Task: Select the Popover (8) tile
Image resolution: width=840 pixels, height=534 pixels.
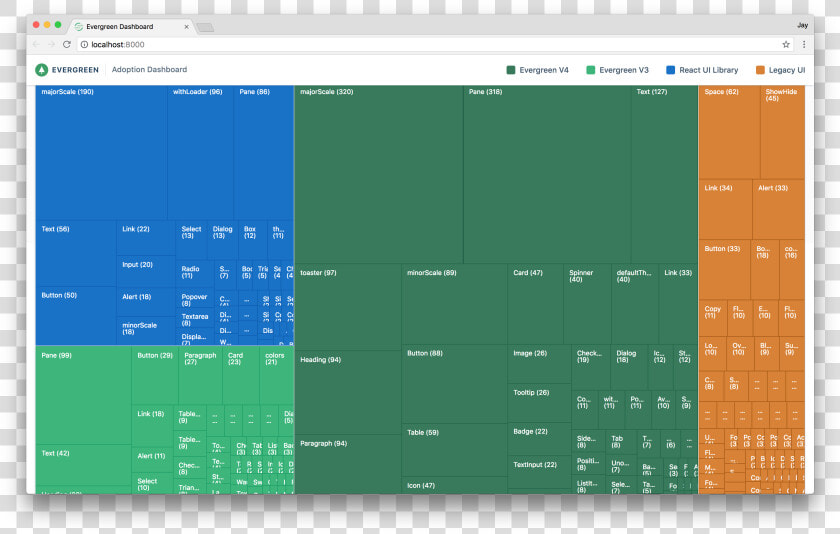Action: 195,298
